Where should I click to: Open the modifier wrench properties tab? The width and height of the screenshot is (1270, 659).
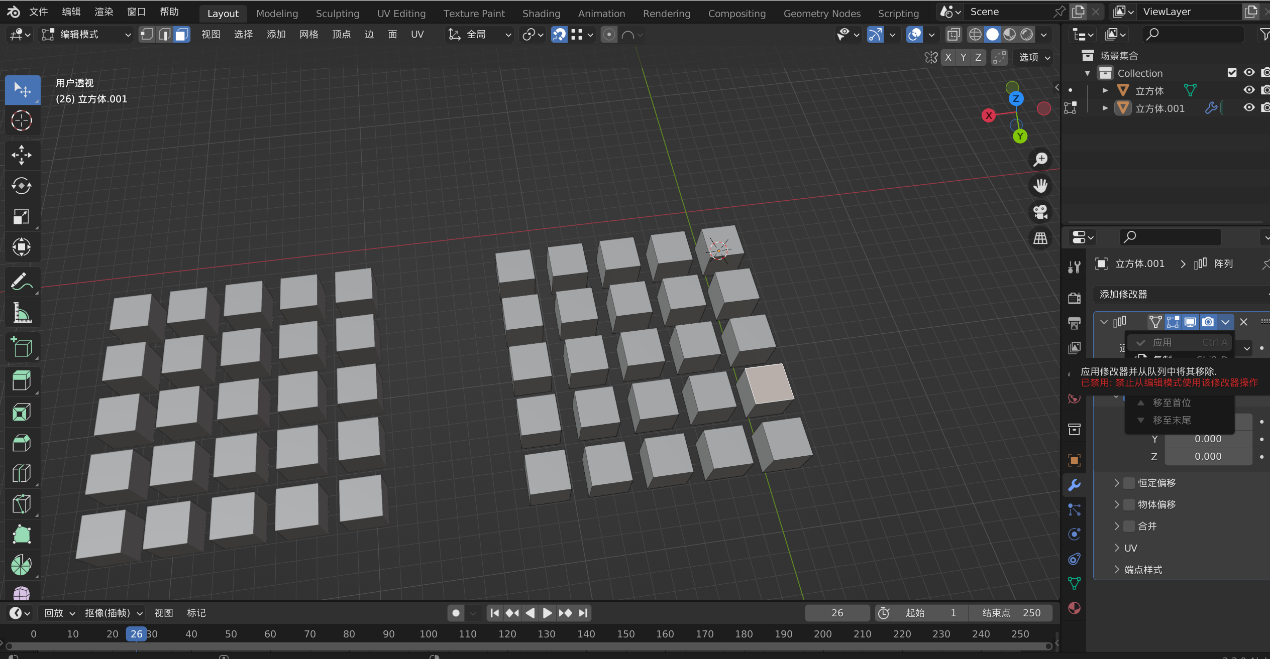pos(1074,485)
